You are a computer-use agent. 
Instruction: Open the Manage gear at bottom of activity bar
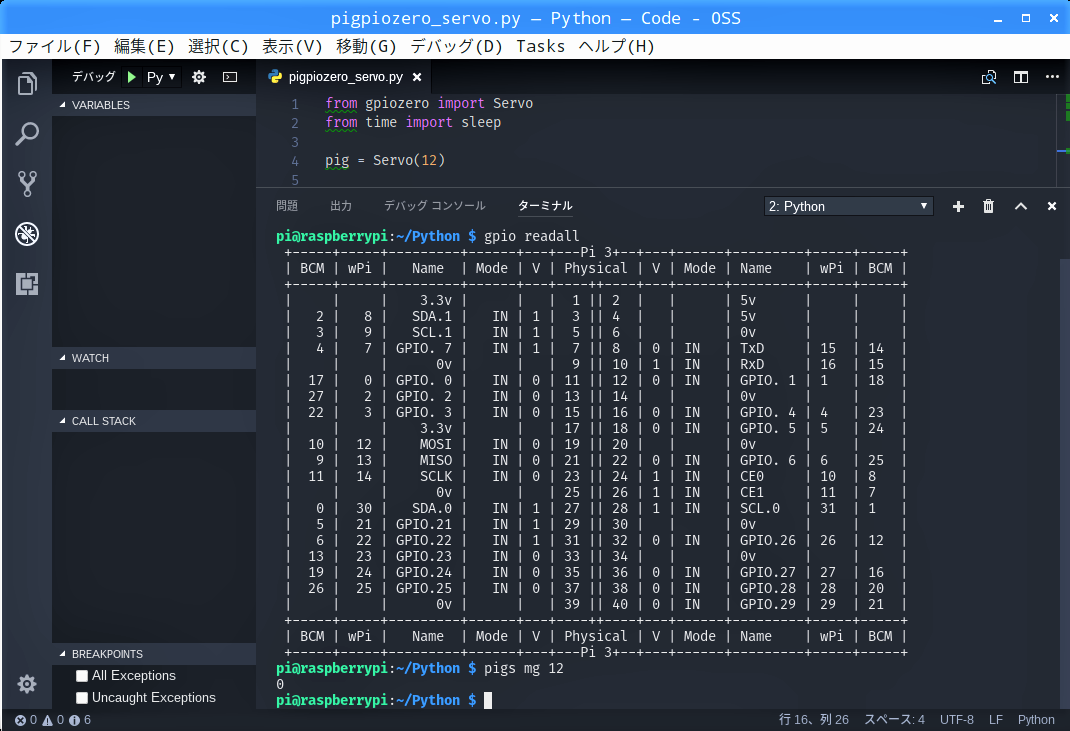(x=27, y=684)
